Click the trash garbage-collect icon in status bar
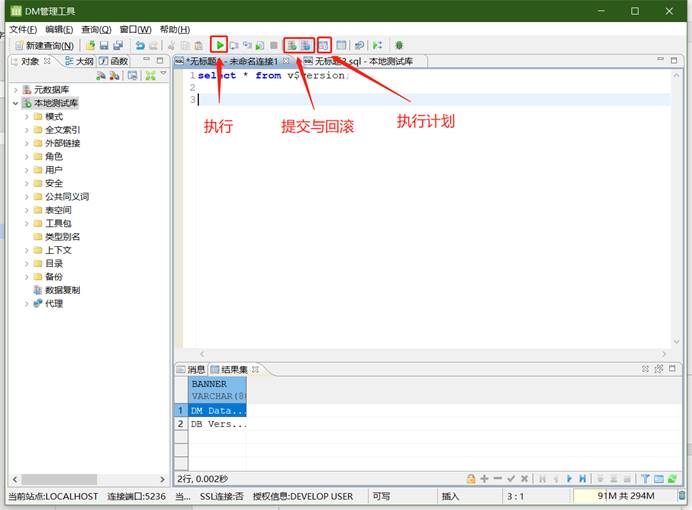This screenshot has width=692, height=510. click(x=682, y=496)
